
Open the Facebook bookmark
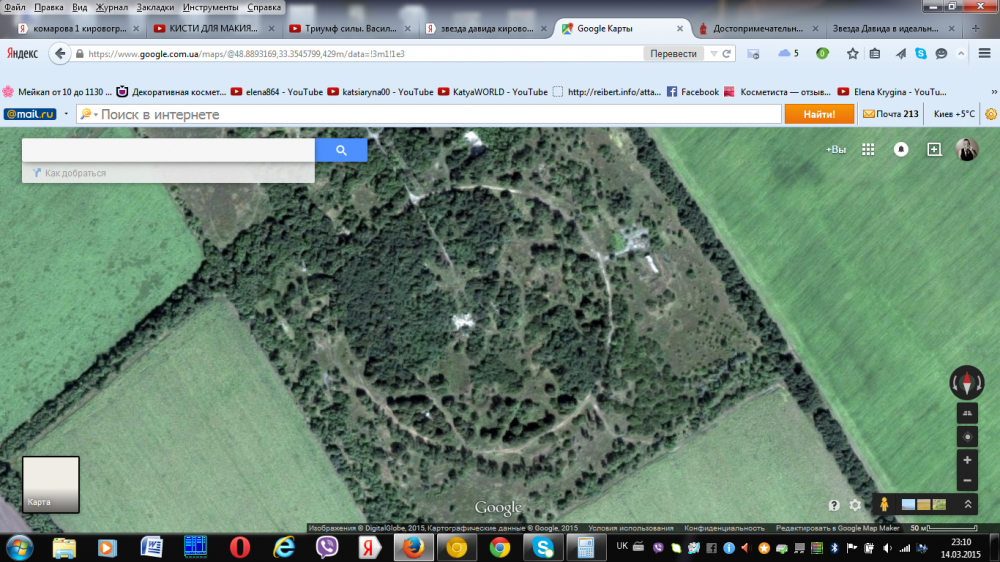point(693,92)
